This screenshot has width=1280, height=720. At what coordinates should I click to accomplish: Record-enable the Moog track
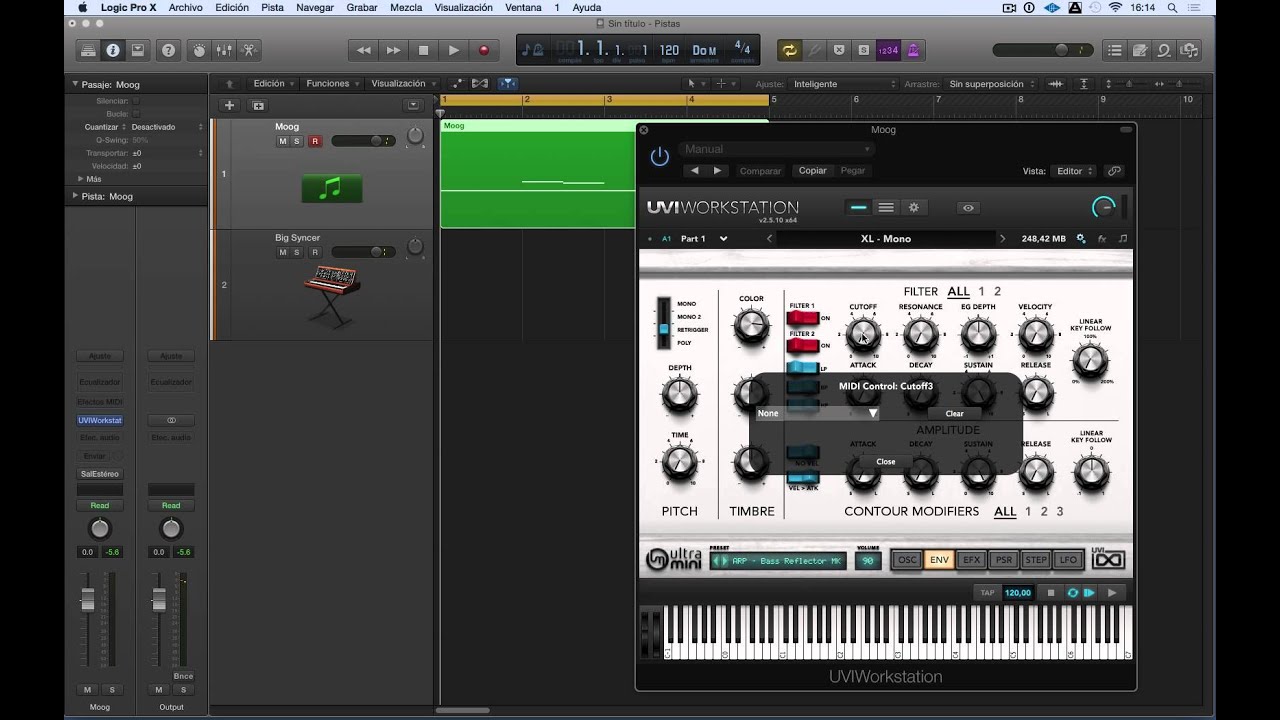(315, 141)
